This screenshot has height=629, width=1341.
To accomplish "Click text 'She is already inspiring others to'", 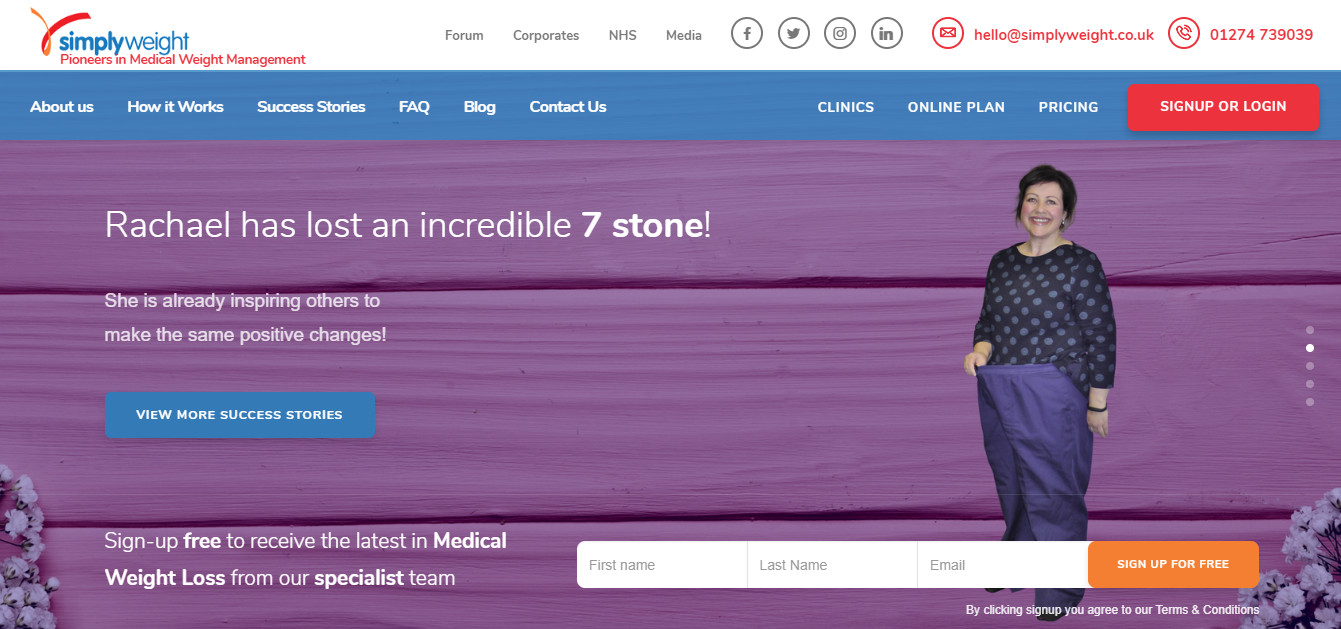I will click(242, 300).
